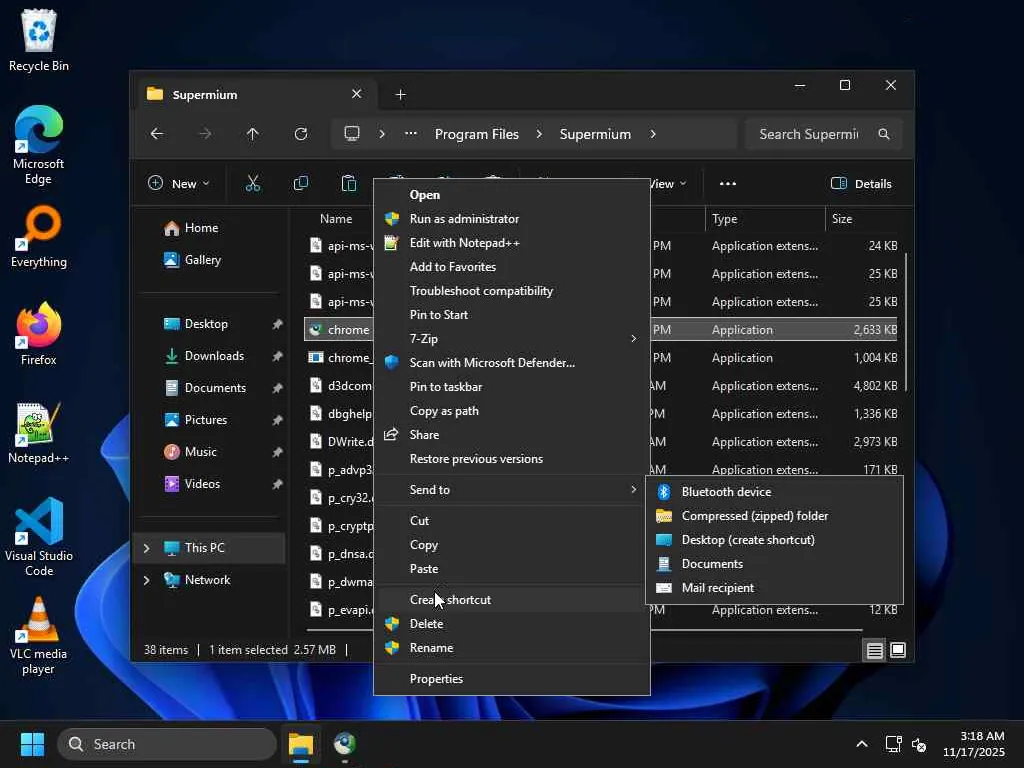Choose Edit with Notepad++
This screenshot has height=768, width=1024.
[x=511, y=243]
